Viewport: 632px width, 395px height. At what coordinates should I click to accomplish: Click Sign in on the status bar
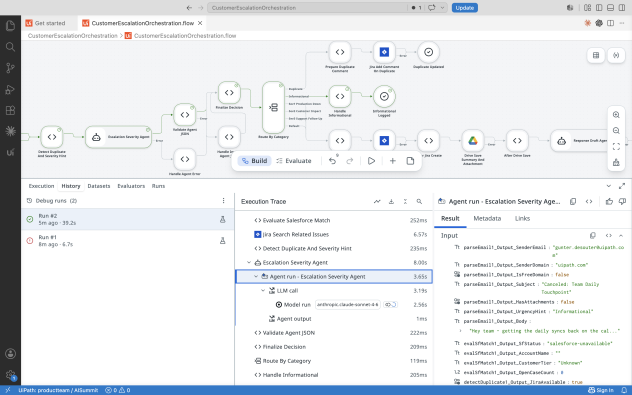coord(601,390)
